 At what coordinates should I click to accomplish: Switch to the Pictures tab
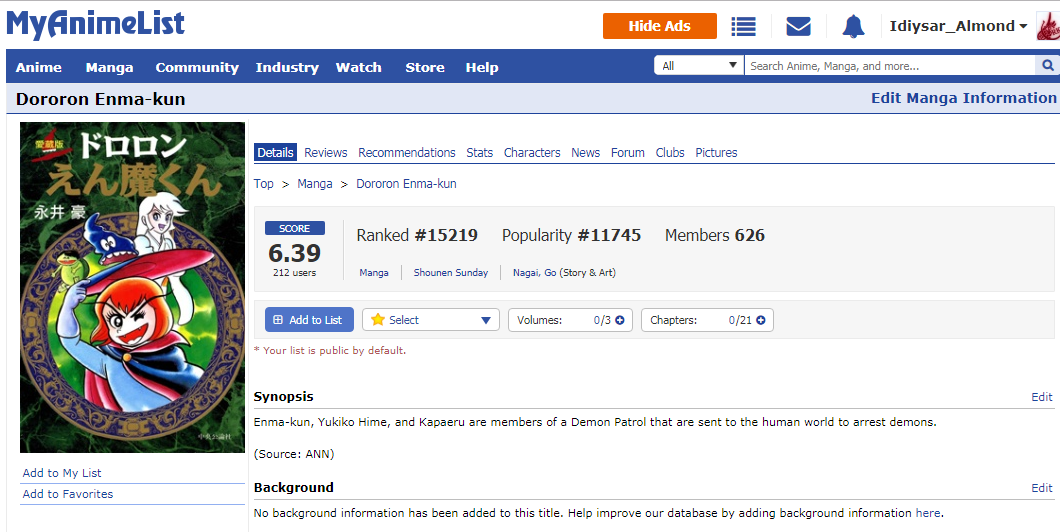pyautogui.click(x=716, y=153)
